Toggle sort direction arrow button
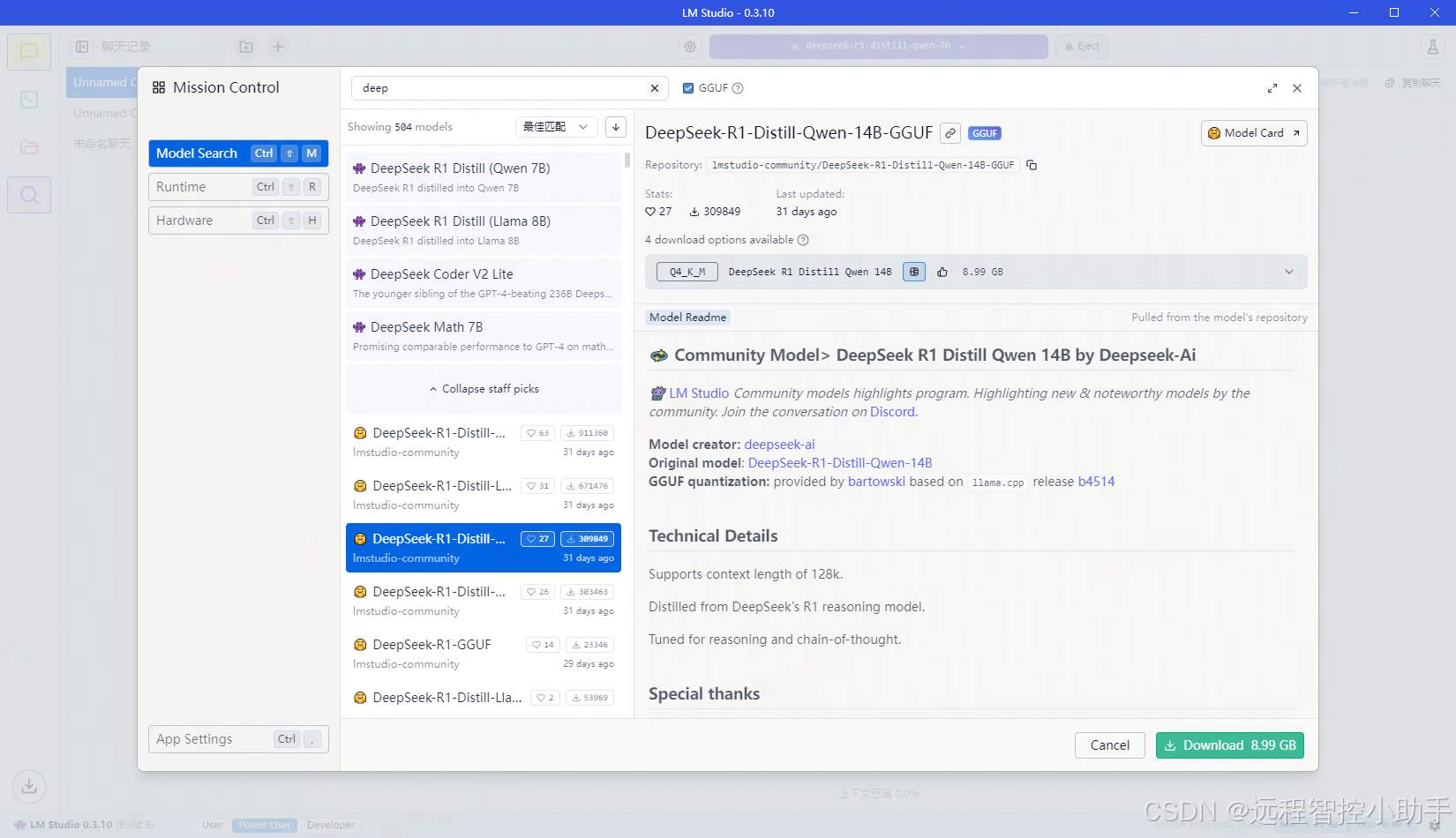Image resolution: width=1456 pixels, height=838 pixels. click(x=616, y=127)
